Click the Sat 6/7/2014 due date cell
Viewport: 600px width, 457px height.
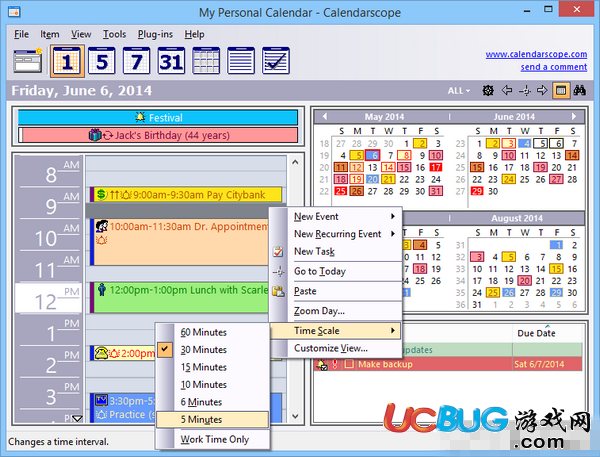pos(547,364)
